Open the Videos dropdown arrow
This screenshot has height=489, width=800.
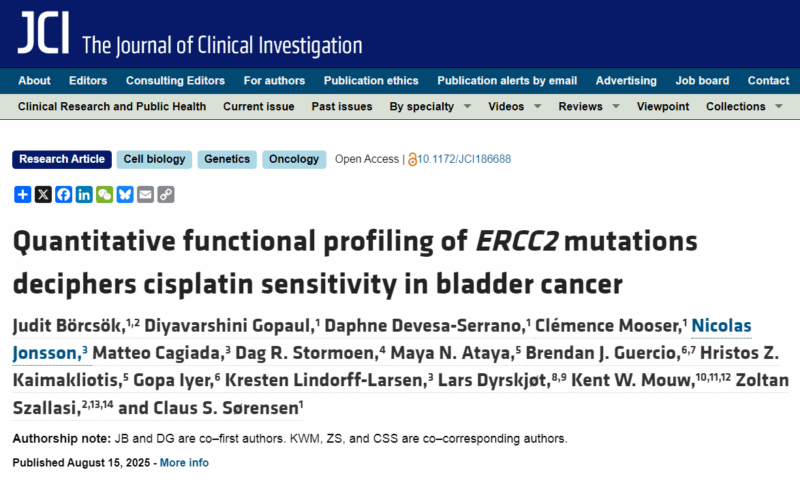tap(537, 107)
